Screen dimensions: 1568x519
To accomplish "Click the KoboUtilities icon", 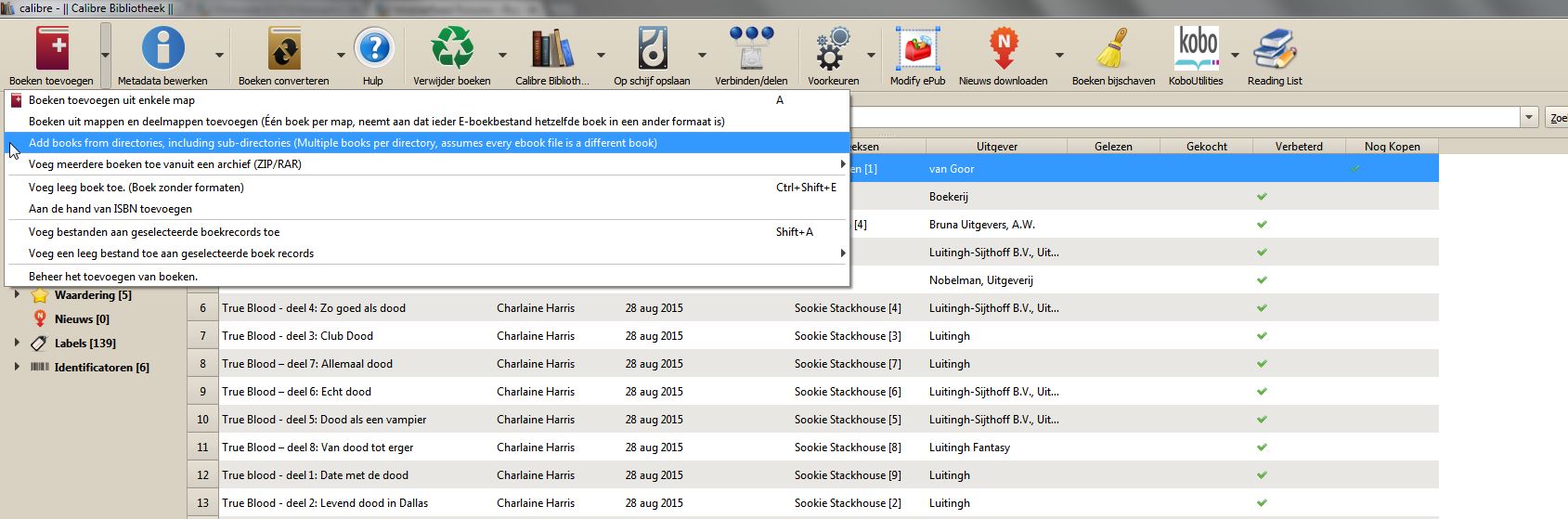I will pyautogui.click(x=1196, y=48).
